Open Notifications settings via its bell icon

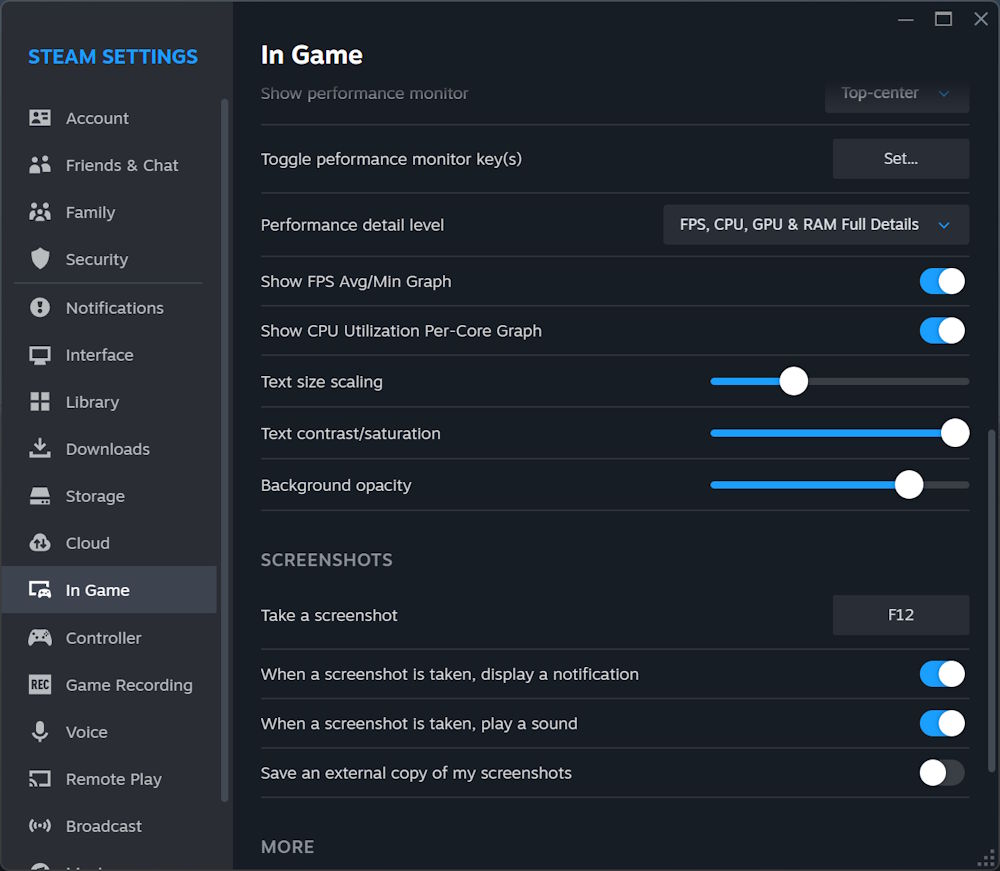coord(39,307)
